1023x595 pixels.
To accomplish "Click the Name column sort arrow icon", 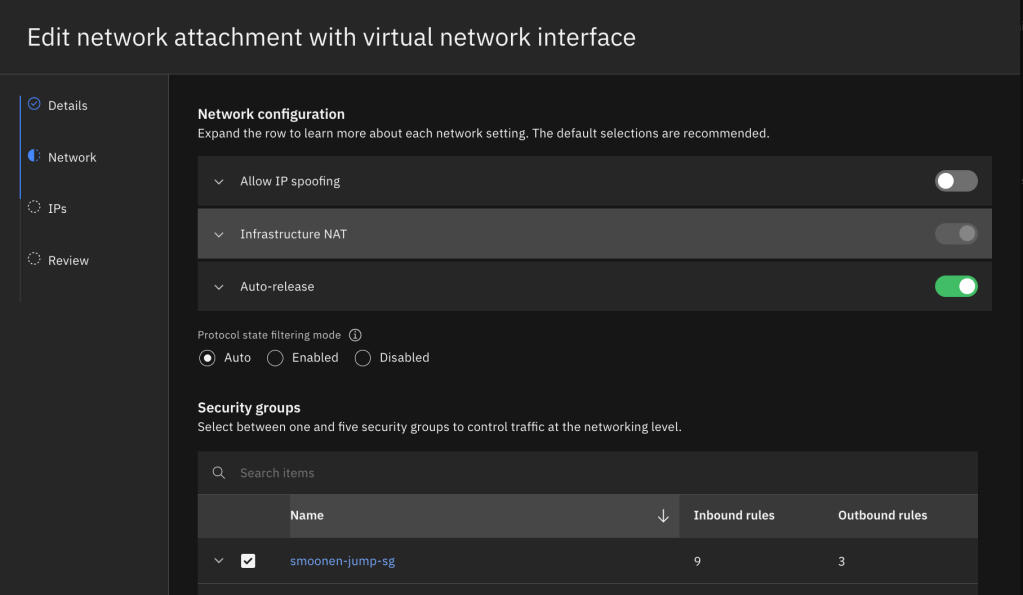I will point(663,516).
